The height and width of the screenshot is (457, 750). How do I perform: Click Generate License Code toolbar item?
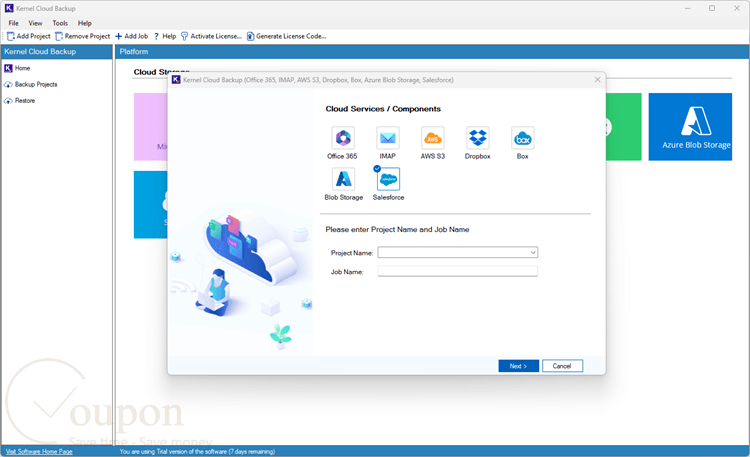[287, 36]
